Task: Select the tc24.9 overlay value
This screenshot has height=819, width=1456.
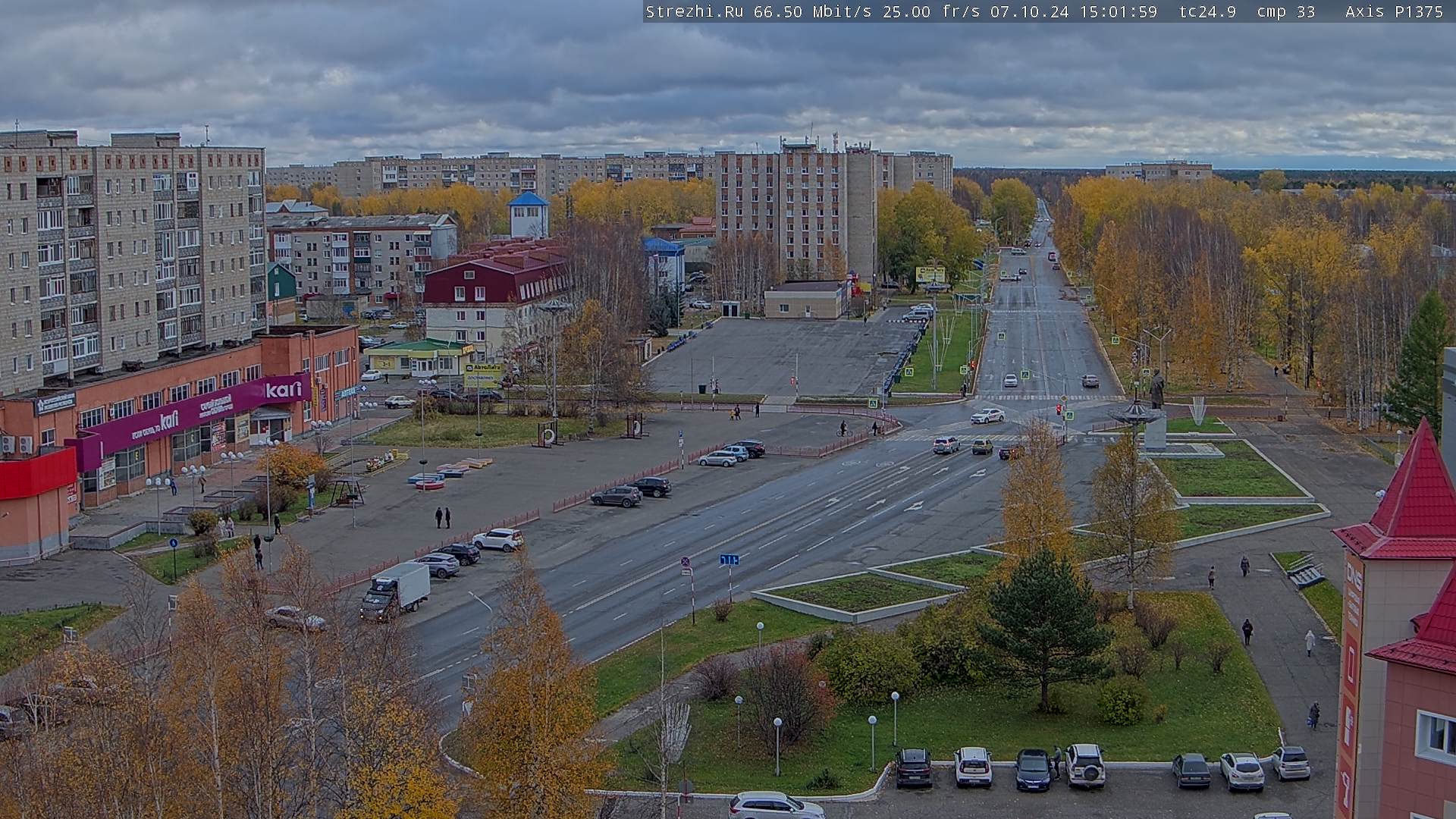Action: 1207,11
